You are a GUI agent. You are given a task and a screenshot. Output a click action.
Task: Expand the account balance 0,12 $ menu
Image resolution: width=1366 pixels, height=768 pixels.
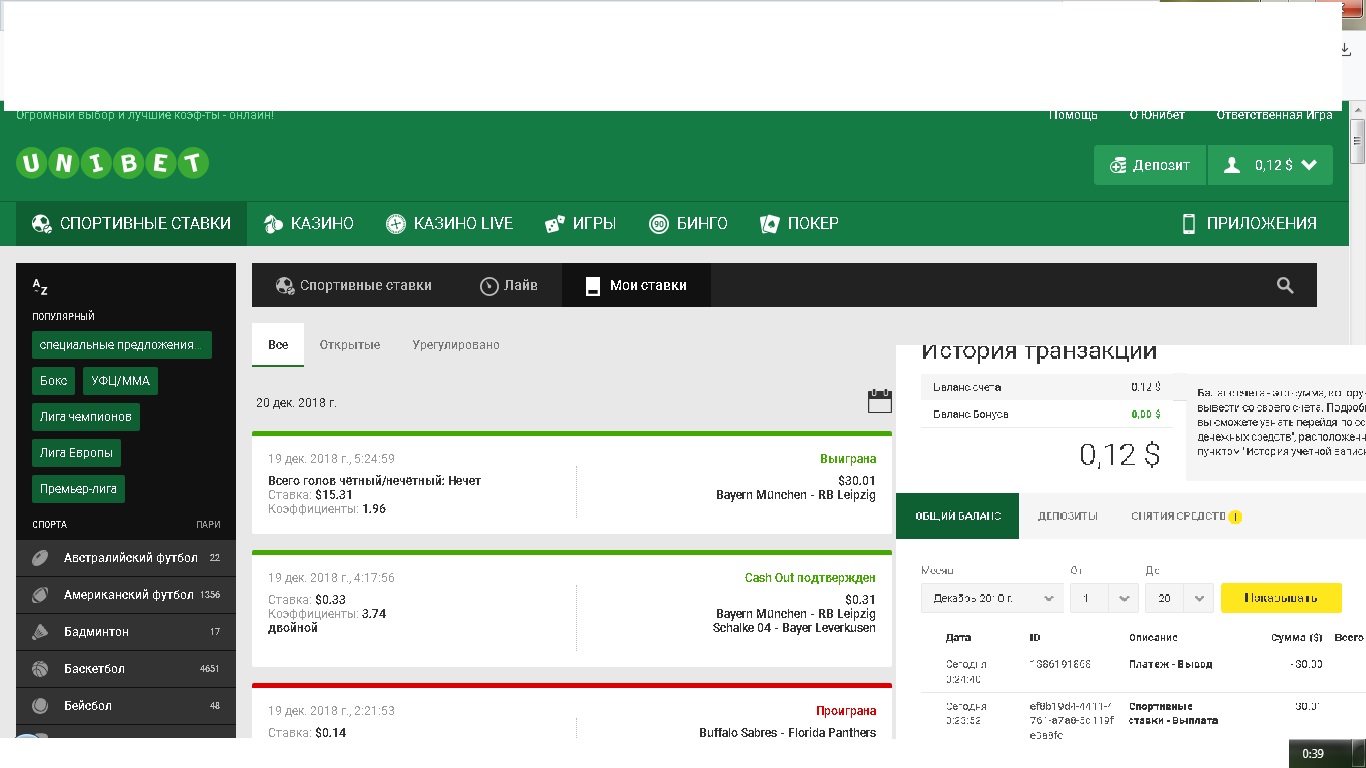pos(1270,165)
